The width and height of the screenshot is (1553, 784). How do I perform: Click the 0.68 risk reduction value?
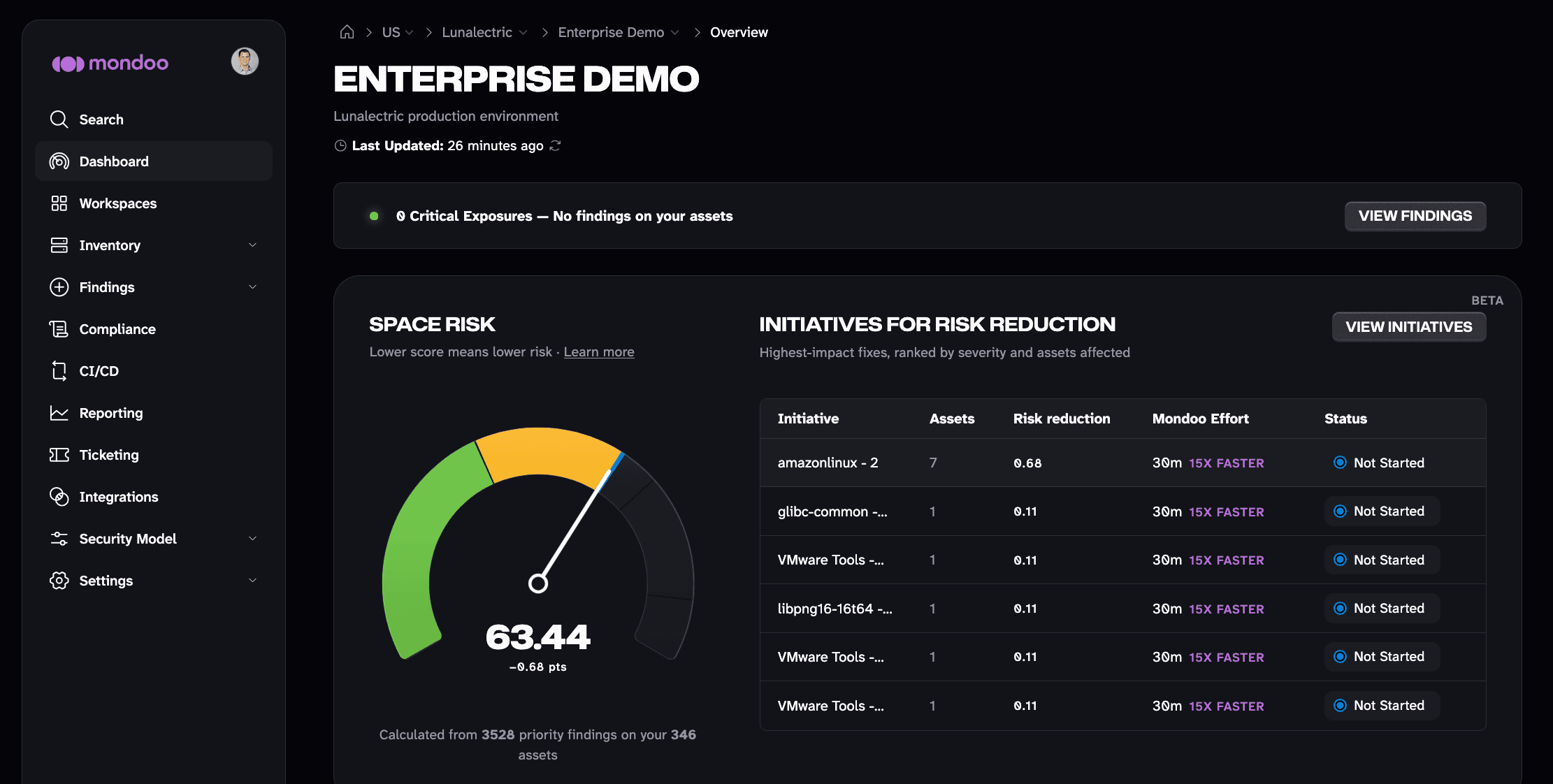(1027, 463)
